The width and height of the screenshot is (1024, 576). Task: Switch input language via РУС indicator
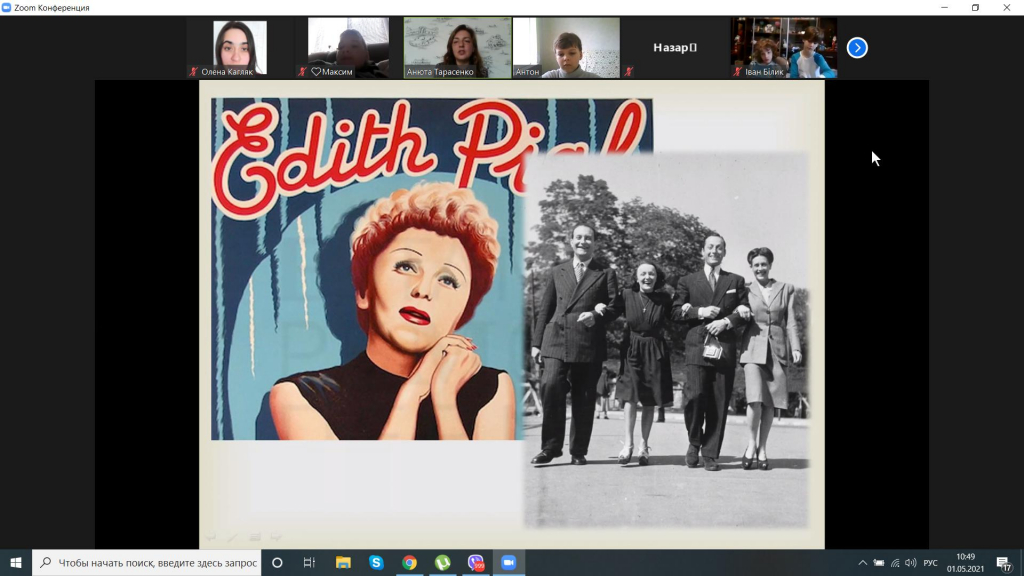931,563
